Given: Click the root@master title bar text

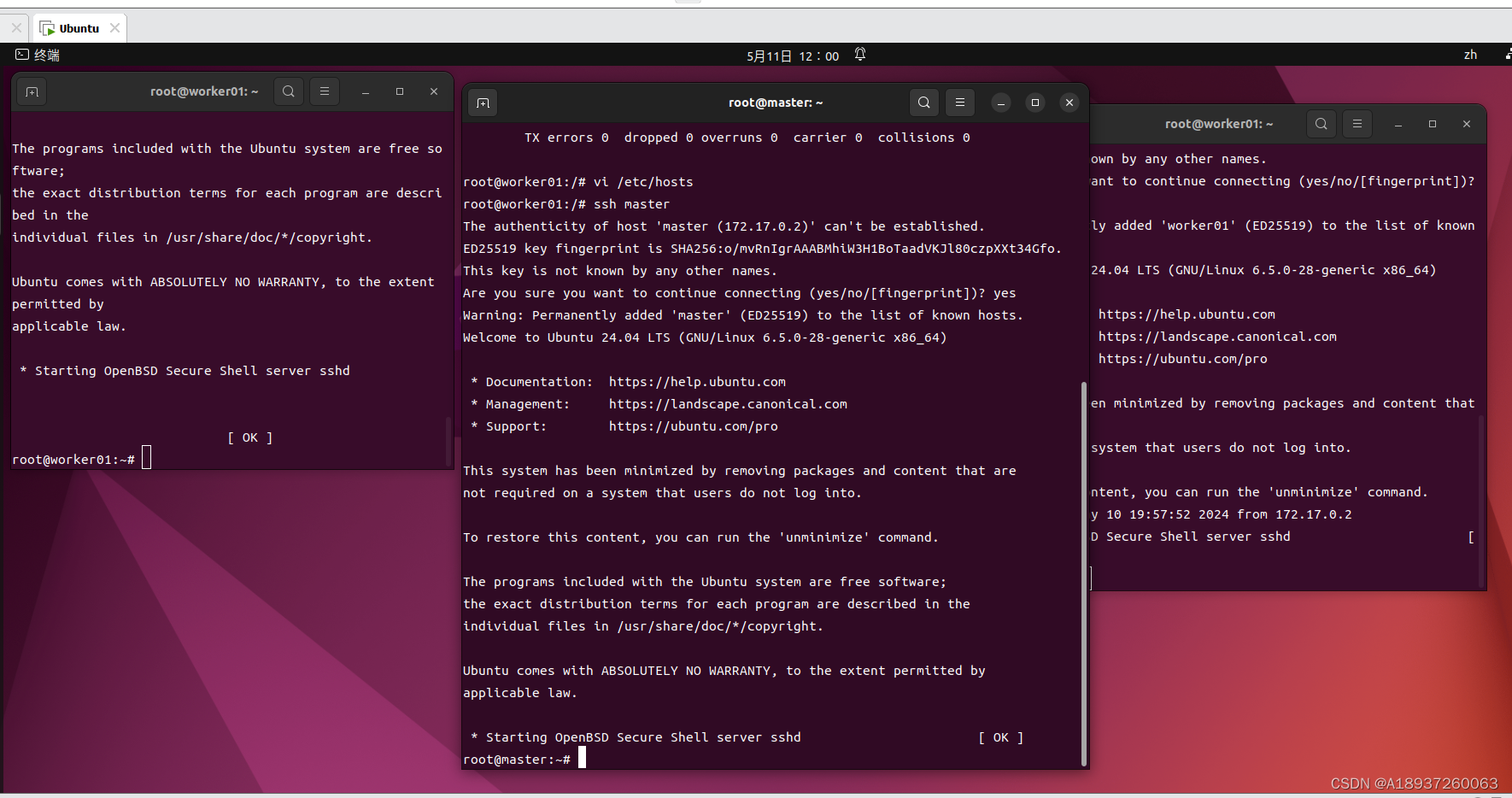Looking at the screenshot, I should pyautogui.click(x=776, y=103).
